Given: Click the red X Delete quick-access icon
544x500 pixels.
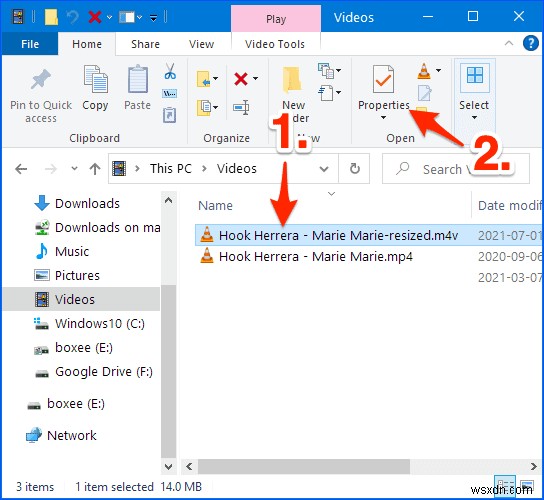Looking at the screenshot, I should [x=95, y=17].
